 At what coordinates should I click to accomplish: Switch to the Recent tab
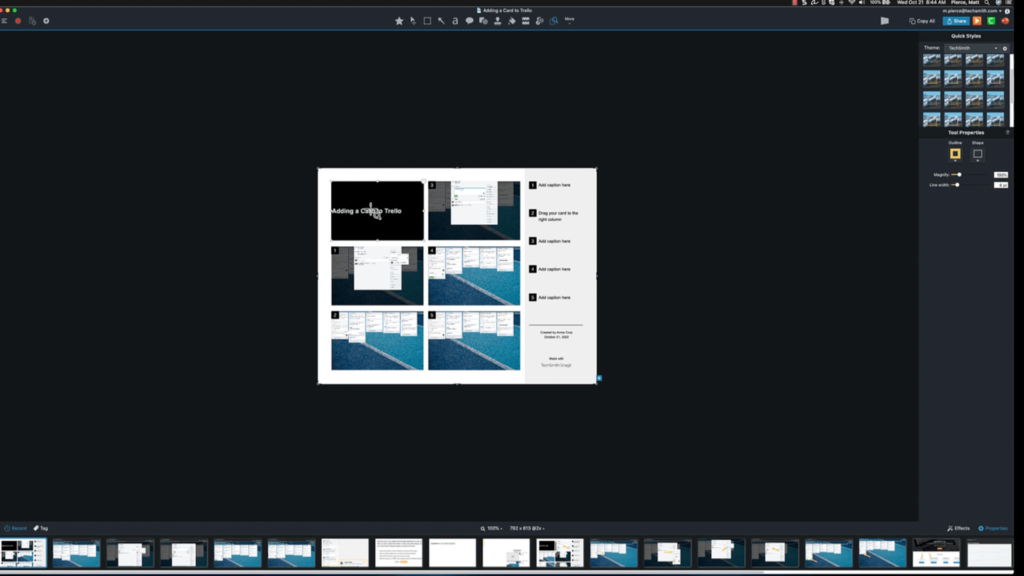tap(16, 528)
